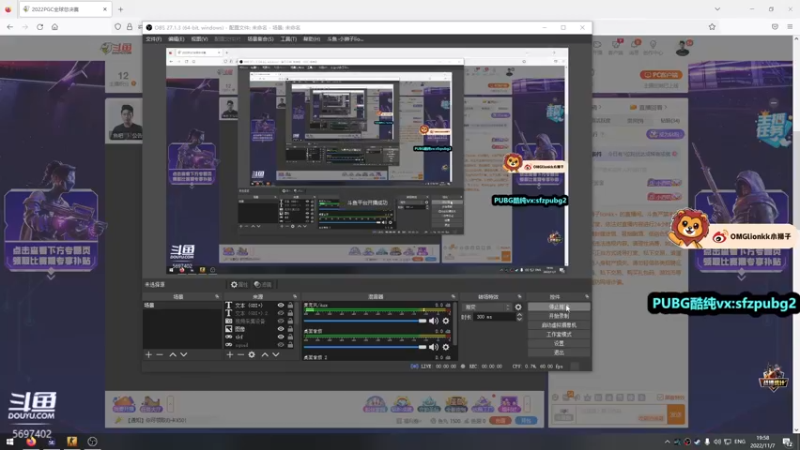Bookmark the page with the star icon
Screen dimensions: 800x450
pyautogui.click(x=712, y=27)
